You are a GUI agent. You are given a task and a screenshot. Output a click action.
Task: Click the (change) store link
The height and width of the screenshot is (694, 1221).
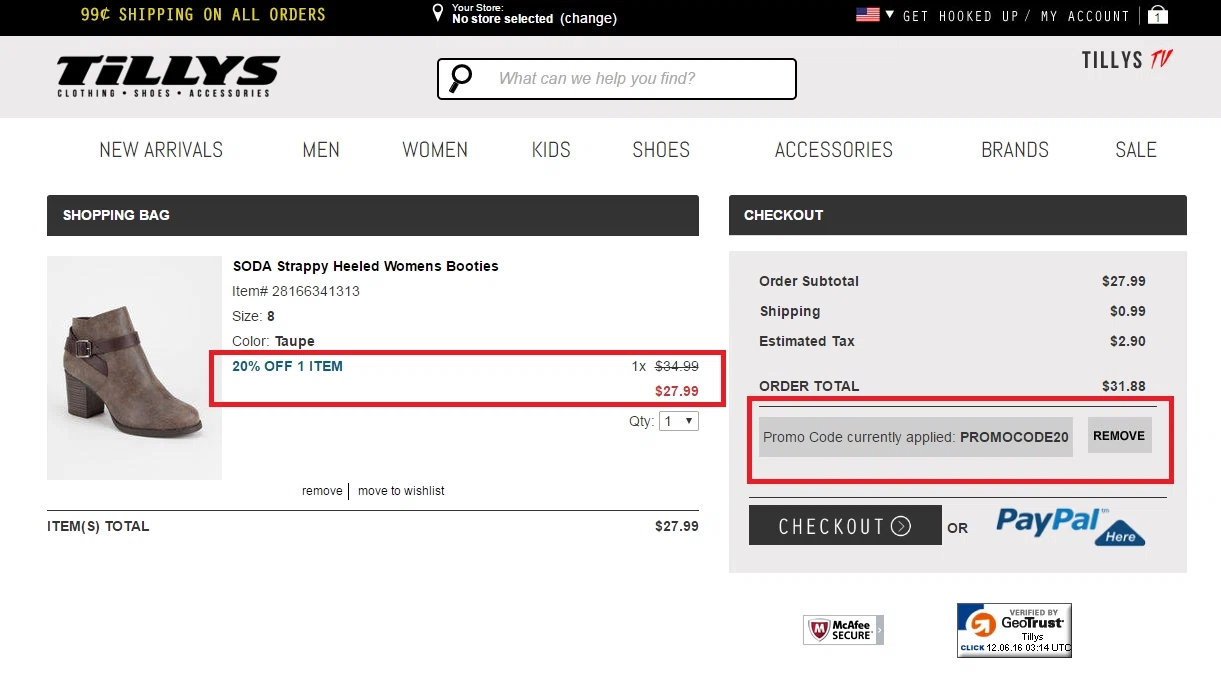tap(588, 19)
